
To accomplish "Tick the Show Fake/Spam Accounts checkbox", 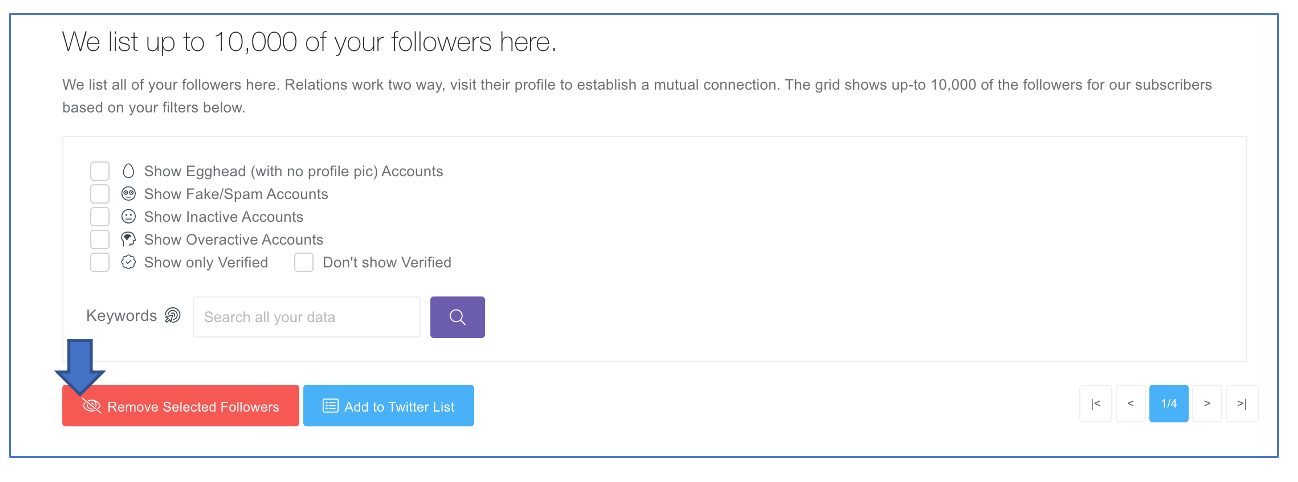I will [100, 194].
